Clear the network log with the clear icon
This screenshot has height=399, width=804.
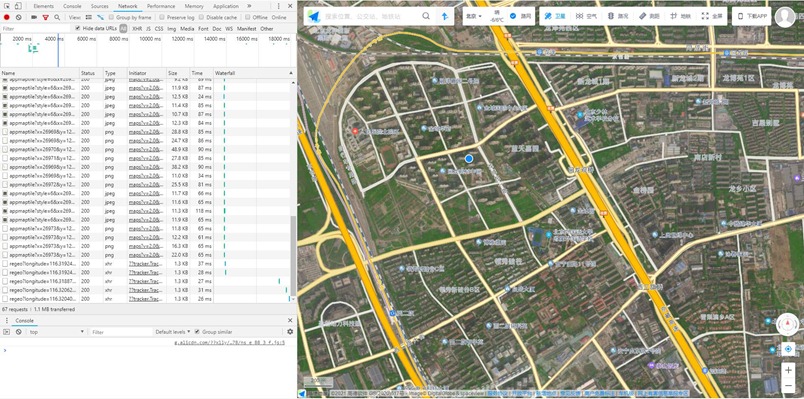[18, 17]
